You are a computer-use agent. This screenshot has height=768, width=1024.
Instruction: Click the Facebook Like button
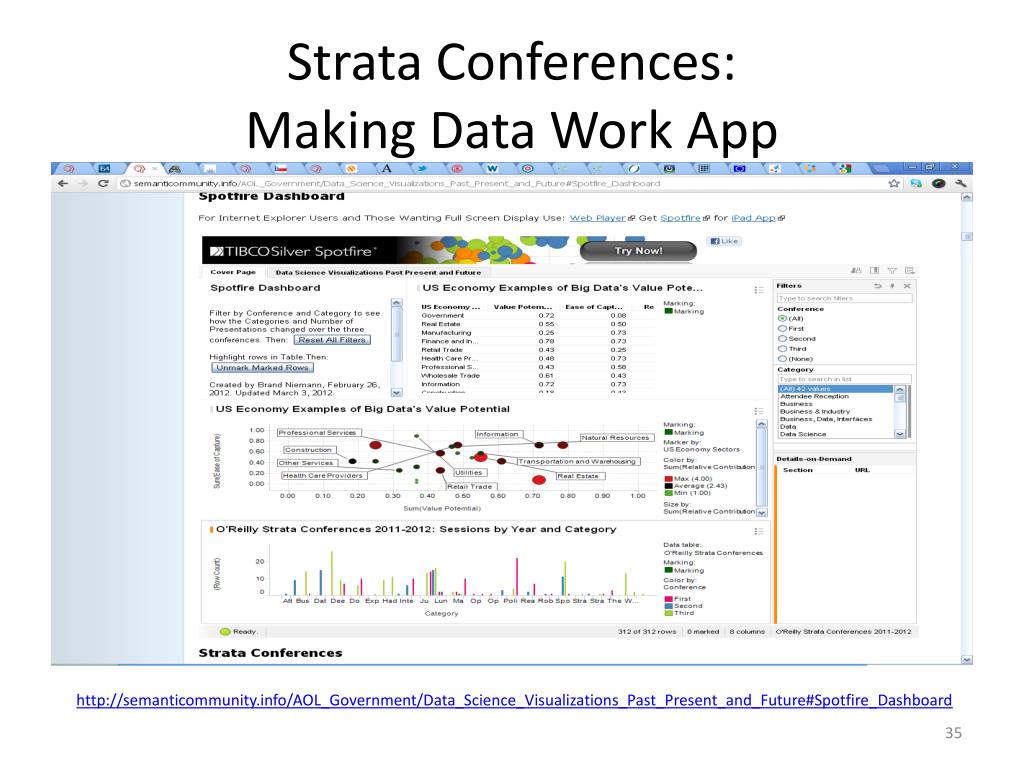pyautogui.click(x=724, y=241)
